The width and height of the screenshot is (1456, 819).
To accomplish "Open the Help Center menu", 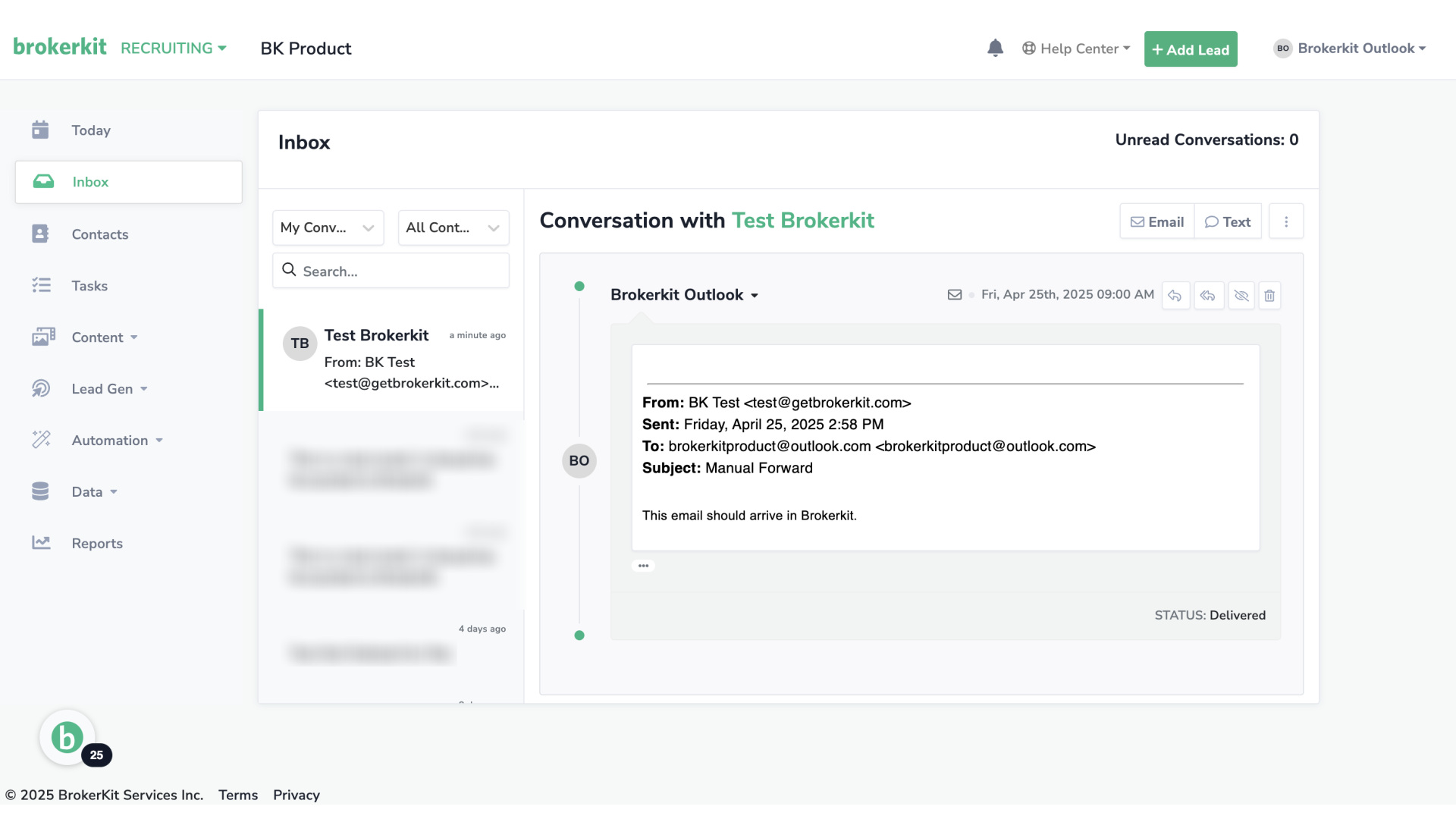I will click(x=1076, y=49).
